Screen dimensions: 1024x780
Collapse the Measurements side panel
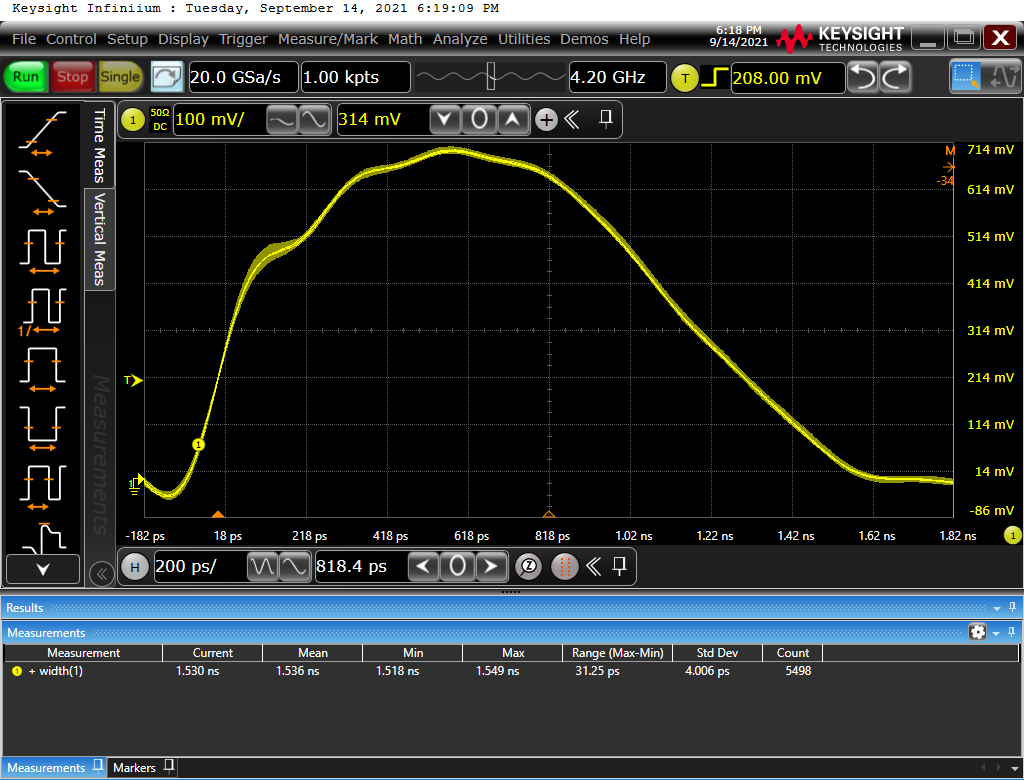coord(100,573)
